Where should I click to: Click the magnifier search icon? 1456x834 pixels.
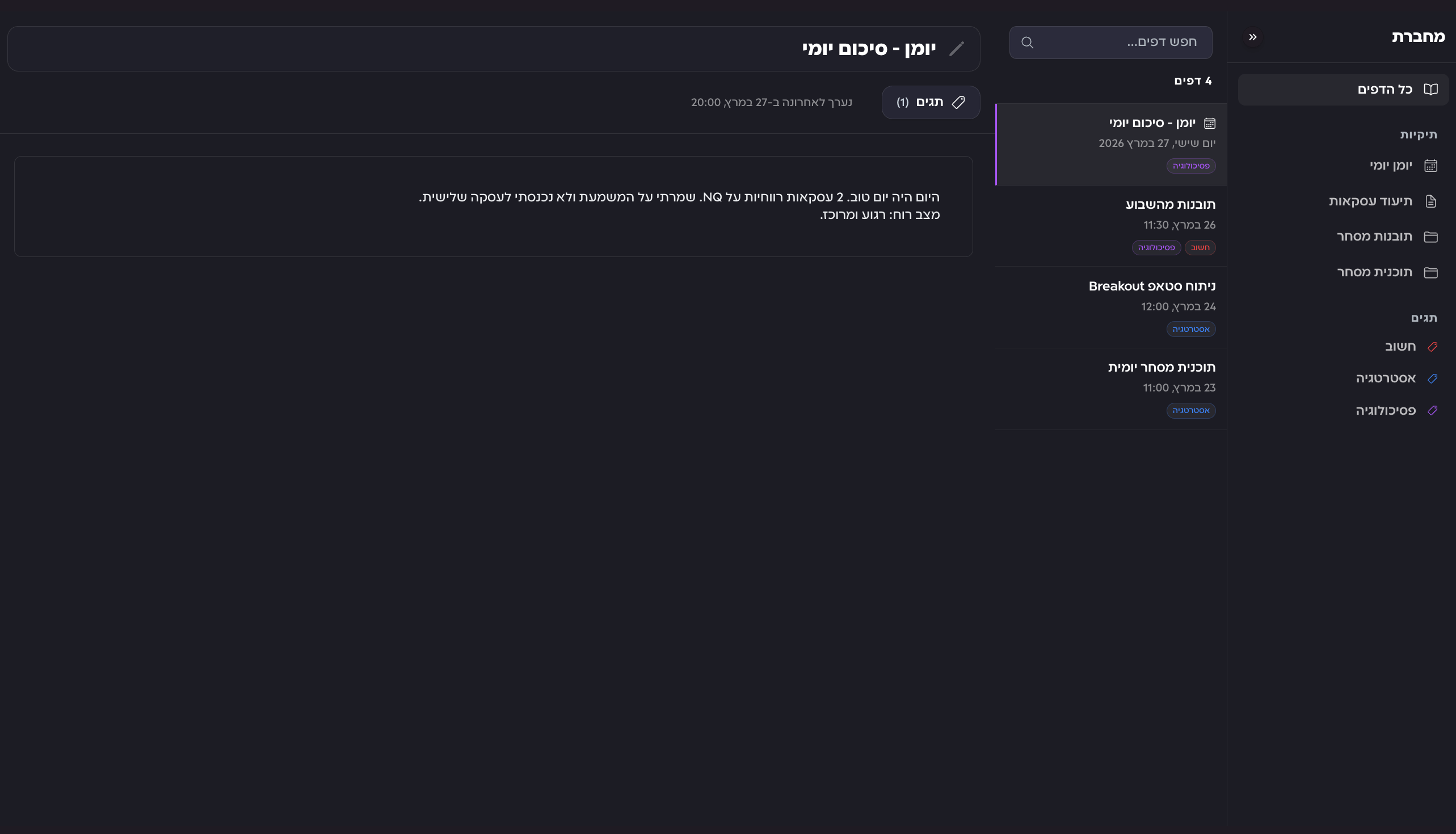pos(1028,43)
